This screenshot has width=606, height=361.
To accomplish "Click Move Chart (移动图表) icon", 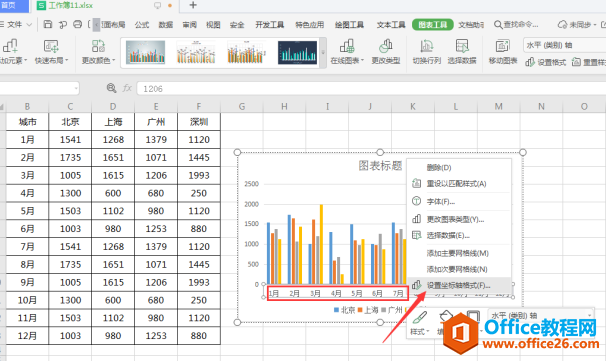I will click(x=502, y=52).
